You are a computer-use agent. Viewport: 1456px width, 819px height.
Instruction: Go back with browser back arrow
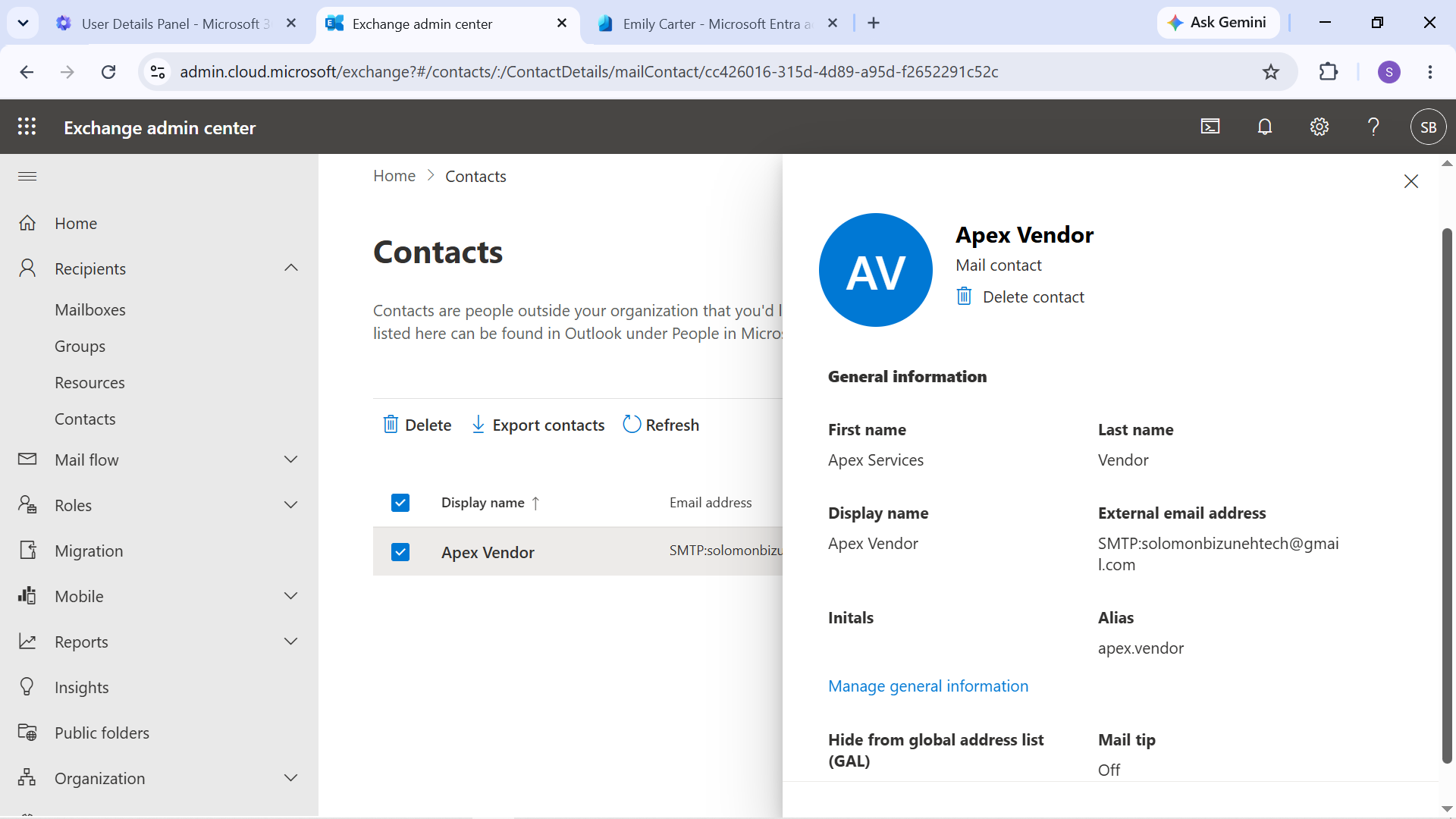(27, 72)
